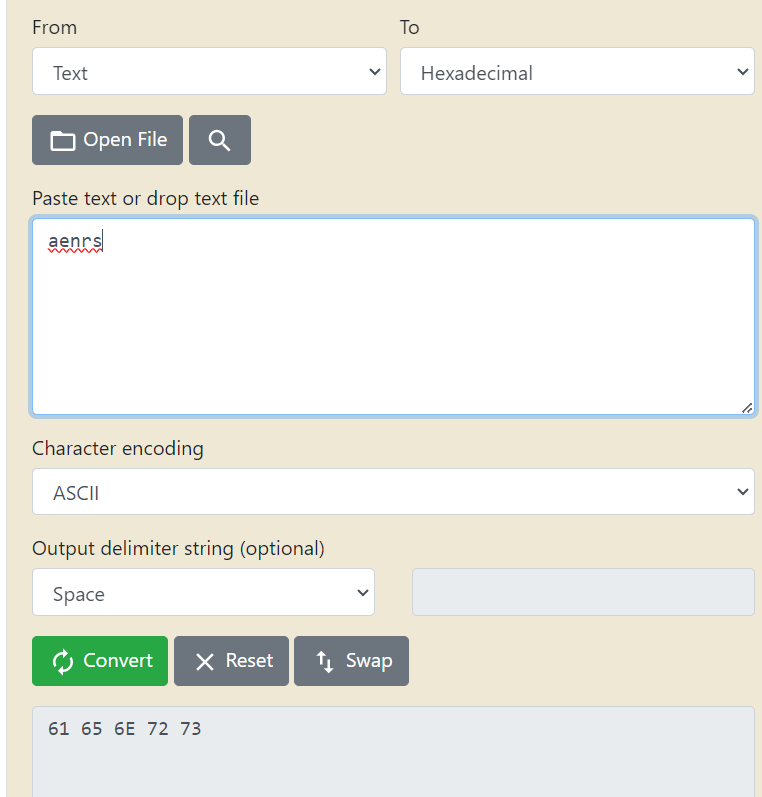Click the Reset button label
Image resolution: width=762 pixels, height=797 pixels.
pos(249,661)
